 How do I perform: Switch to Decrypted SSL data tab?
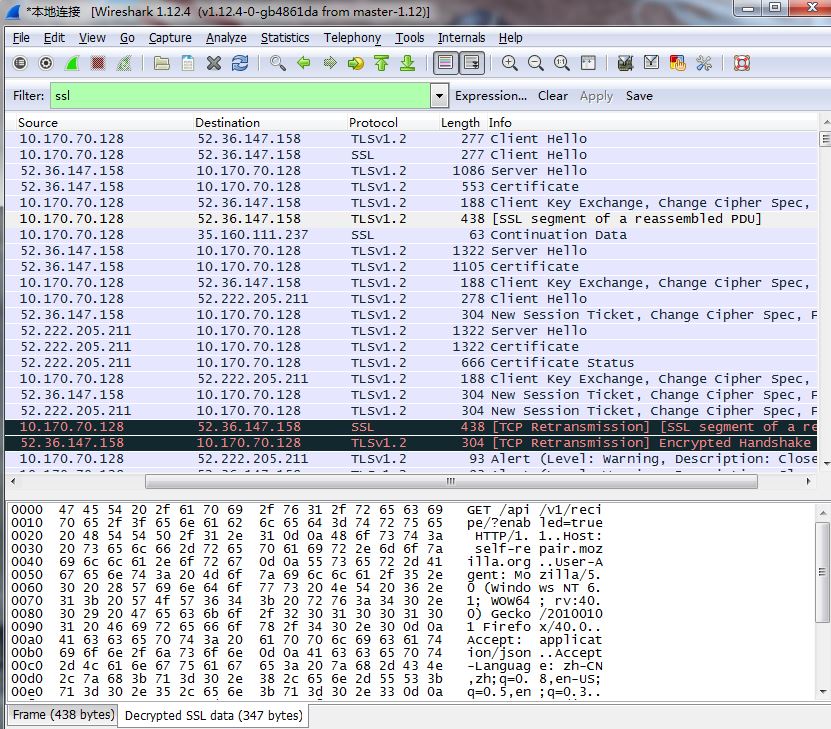click(x=214, y=715)
